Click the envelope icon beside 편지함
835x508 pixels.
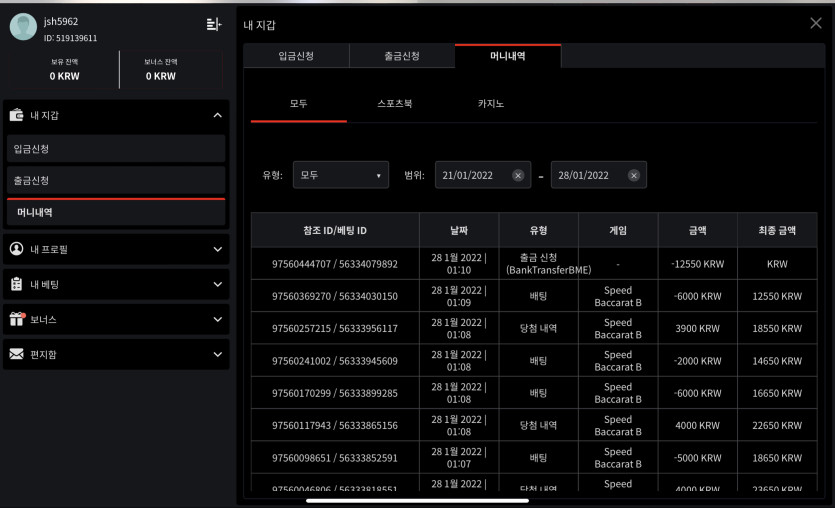(17, 354)
